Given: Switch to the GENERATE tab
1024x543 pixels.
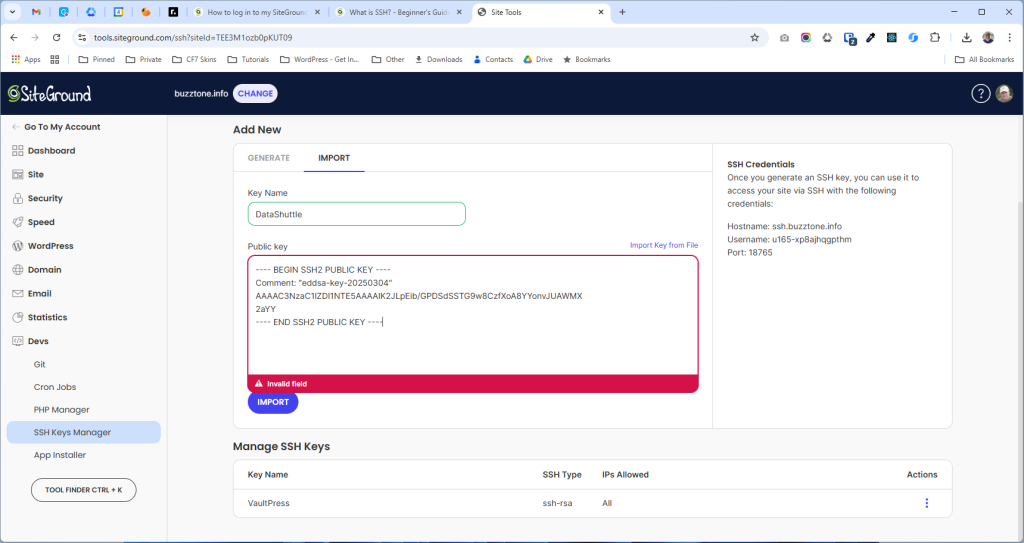Looking at the screenshot, I should (x=268, y=158).
